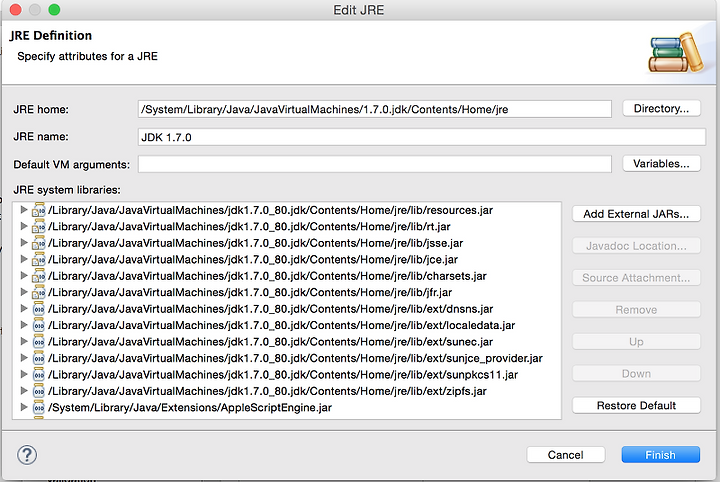
Task: Expand the sunpkcs11.jar library entry
Action: click(x=24, y=375)
